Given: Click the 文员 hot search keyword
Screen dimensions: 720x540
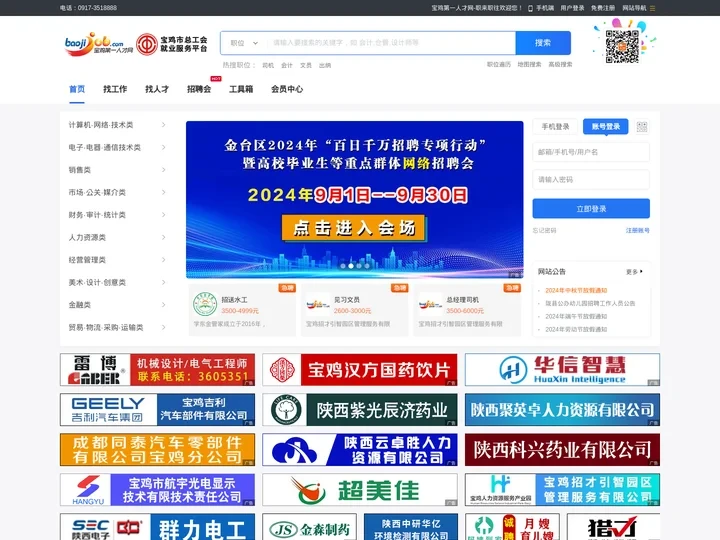Looking at the screenshot, I should click(x=306, y=65).
